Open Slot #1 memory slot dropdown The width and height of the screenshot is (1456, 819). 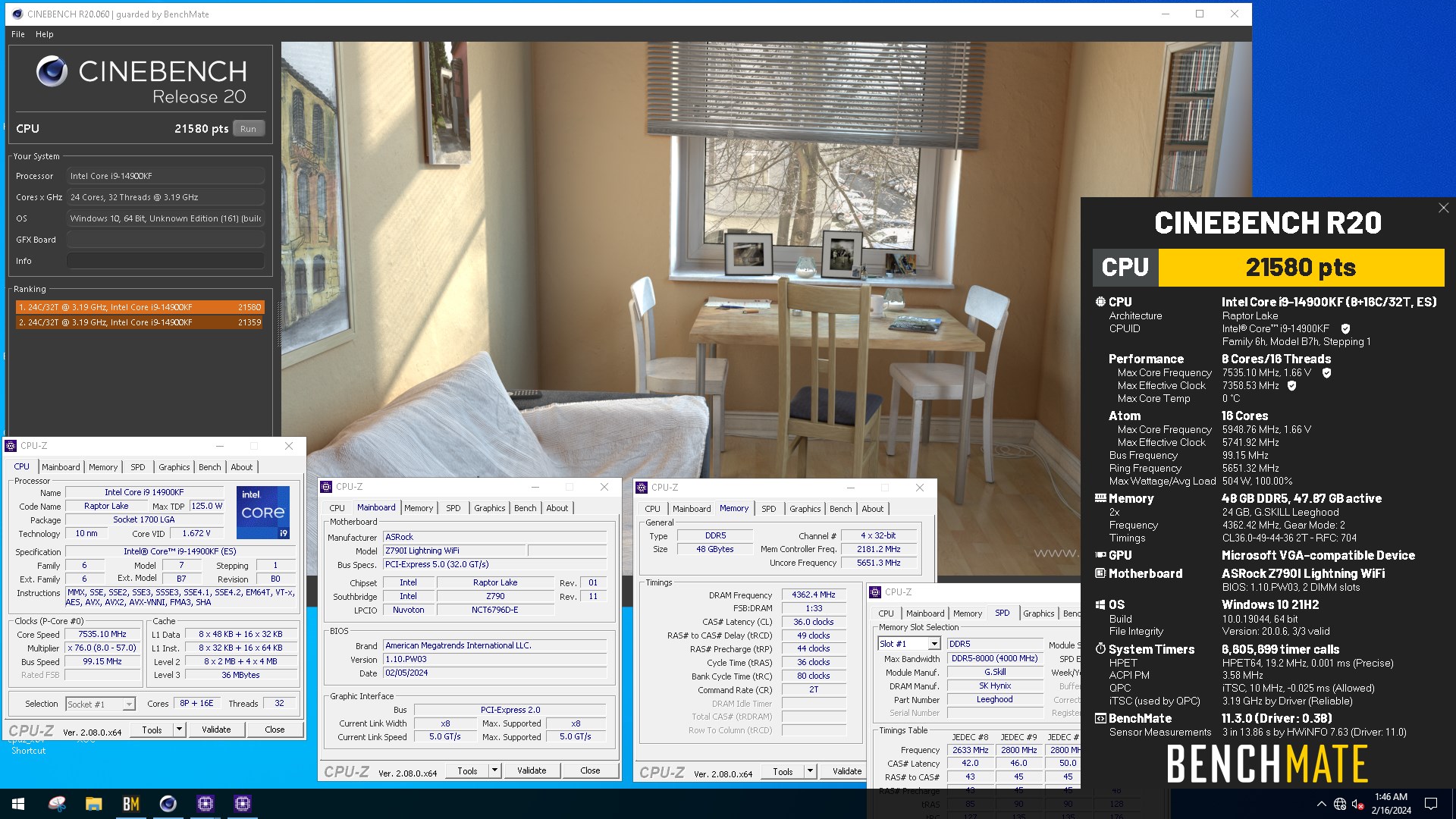click(909, 644)
